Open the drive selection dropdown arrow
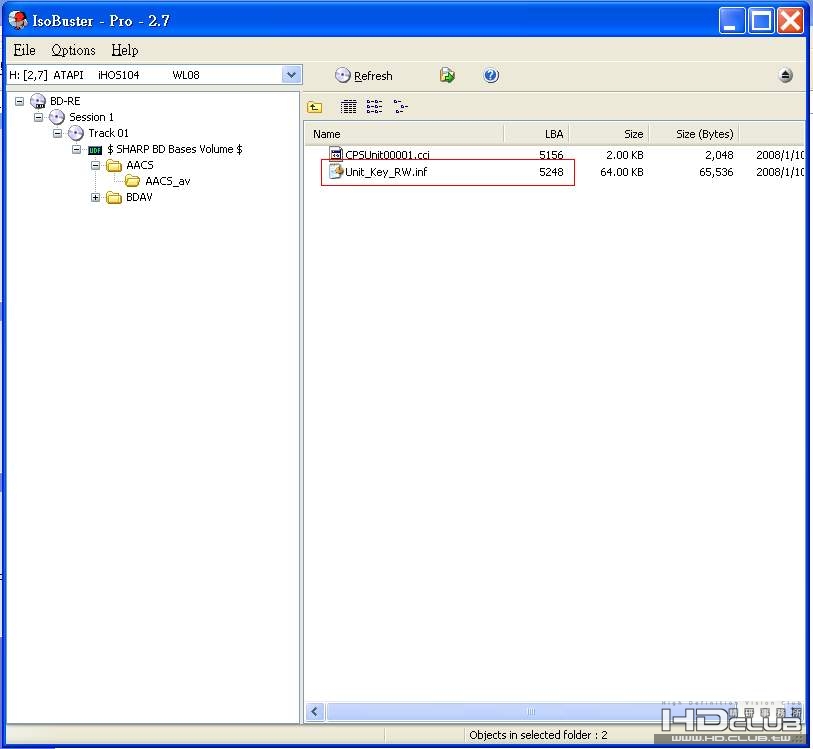The height and width of the screenshot is (749, 813). (x=291, y=75)
